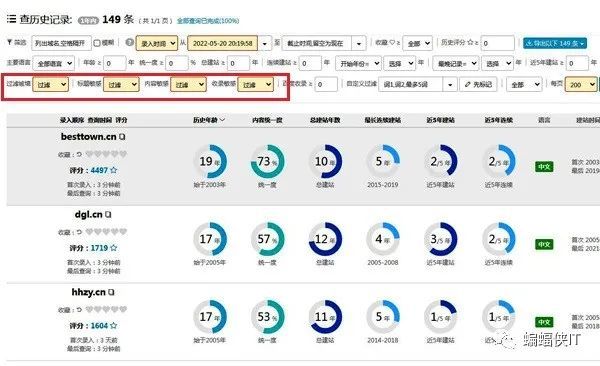Screen dimensions: 600x366
Task: Click the start date 2022-05-20 field
Action: (223, 44)
